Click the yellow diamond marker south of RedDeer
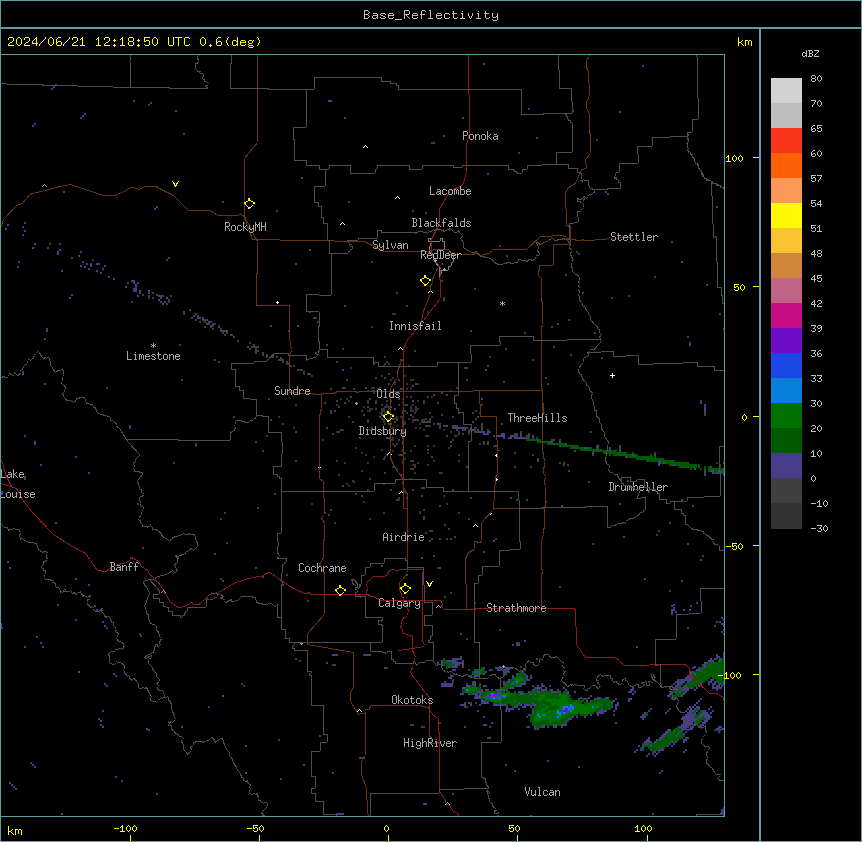Viewport: 862px width, 842px height. coord(426,281)
